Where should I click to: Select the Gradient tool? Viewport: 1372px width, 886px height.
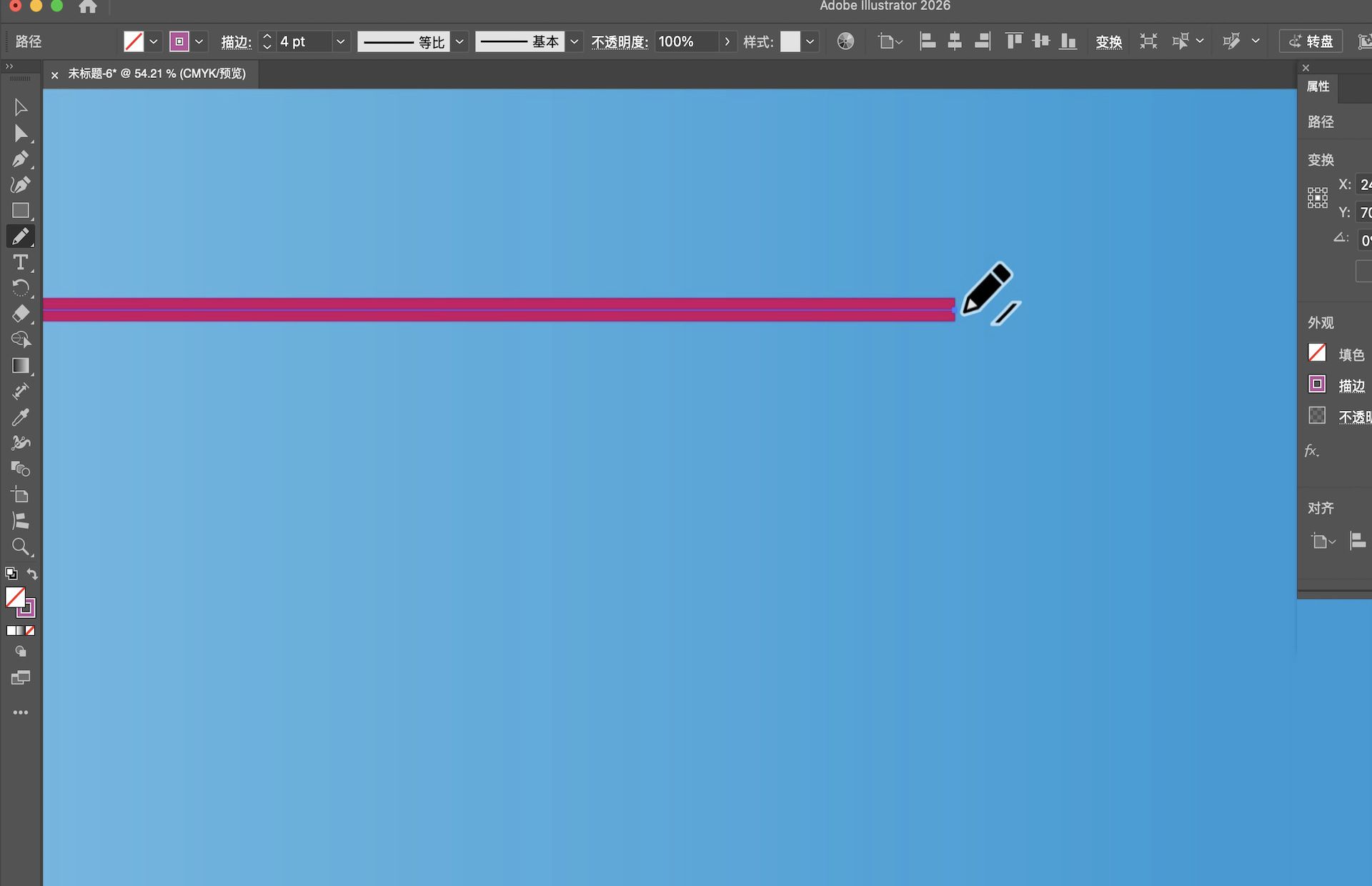point(20,366)
